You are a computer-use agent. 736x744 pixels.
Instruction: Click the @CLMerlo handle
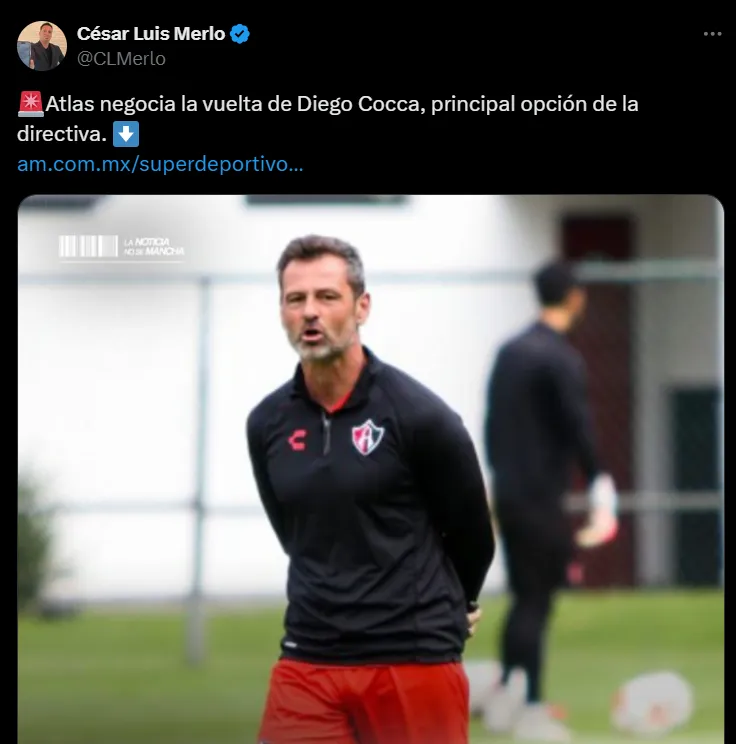coord(121,59)
